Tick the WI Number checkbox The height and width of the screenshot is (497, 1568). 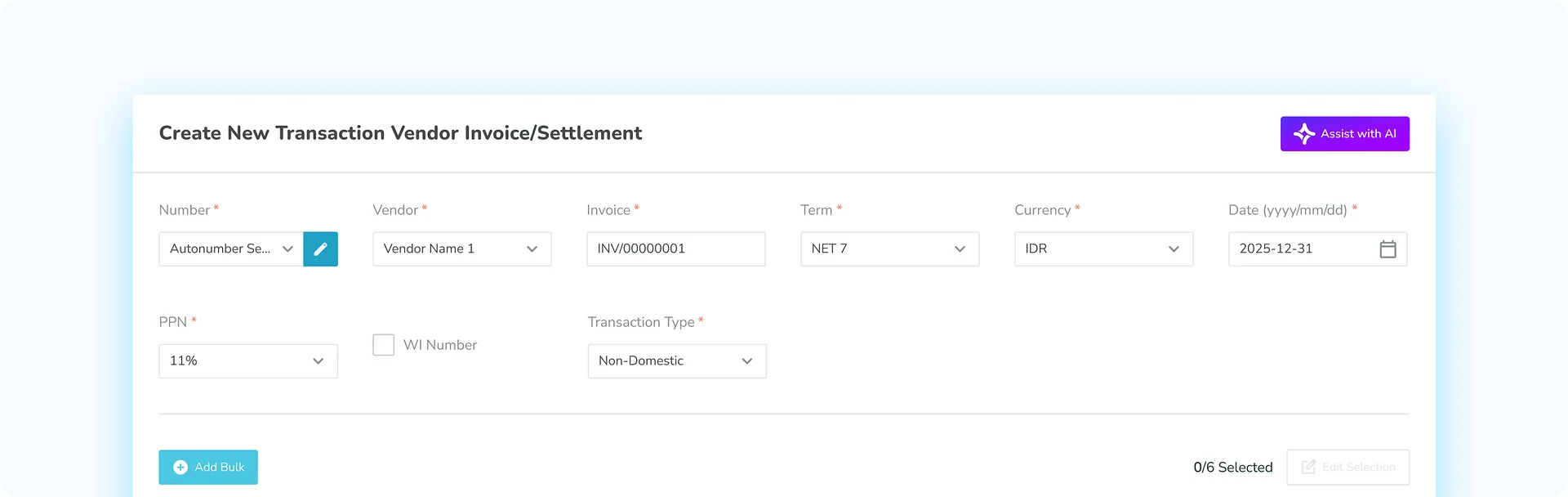(x=384, y=345)
